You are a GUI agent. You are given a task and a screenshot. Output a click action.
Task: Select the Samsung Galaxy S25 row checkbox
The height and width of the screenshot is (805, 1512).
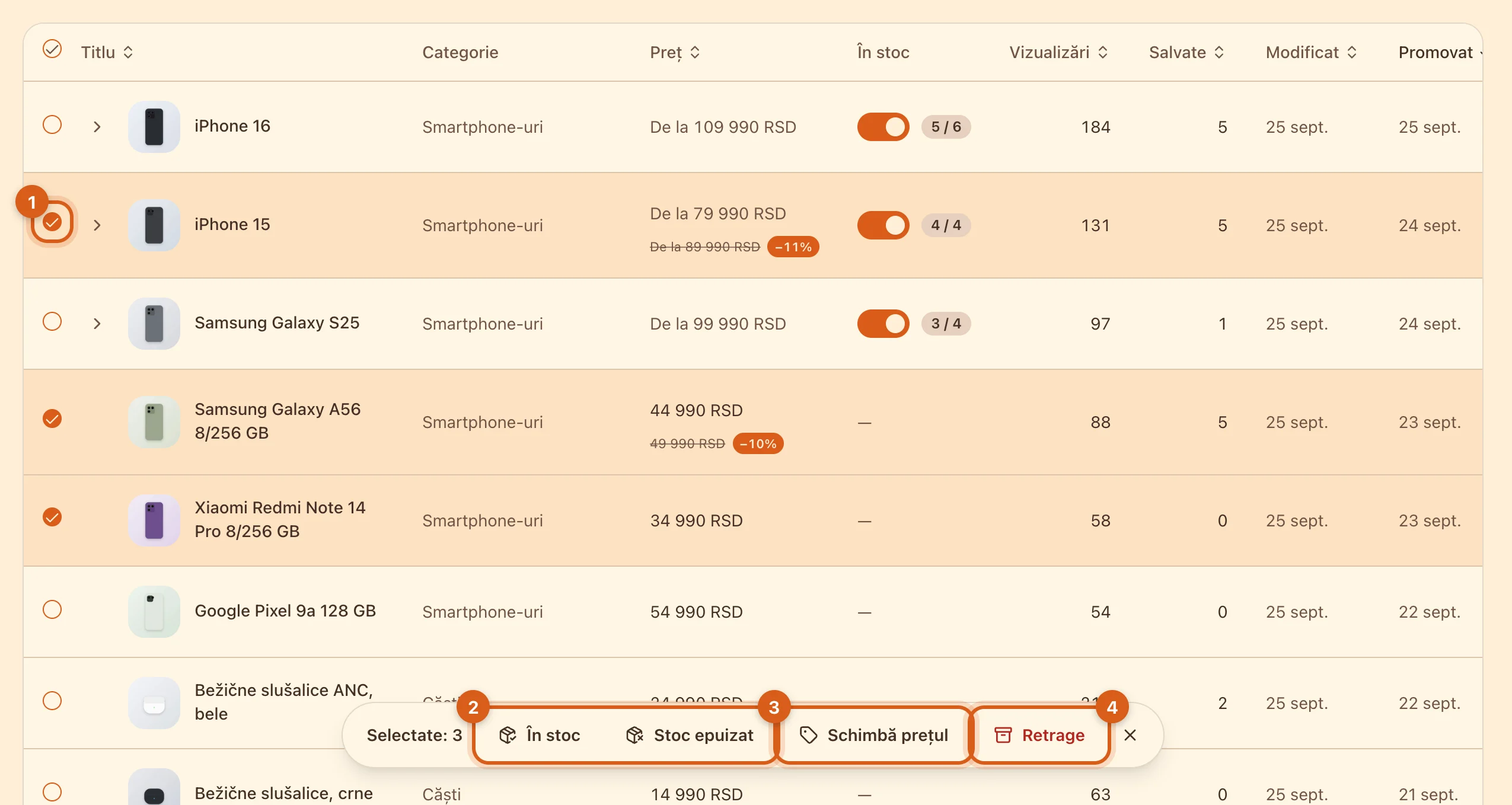[x=52, y=321]
